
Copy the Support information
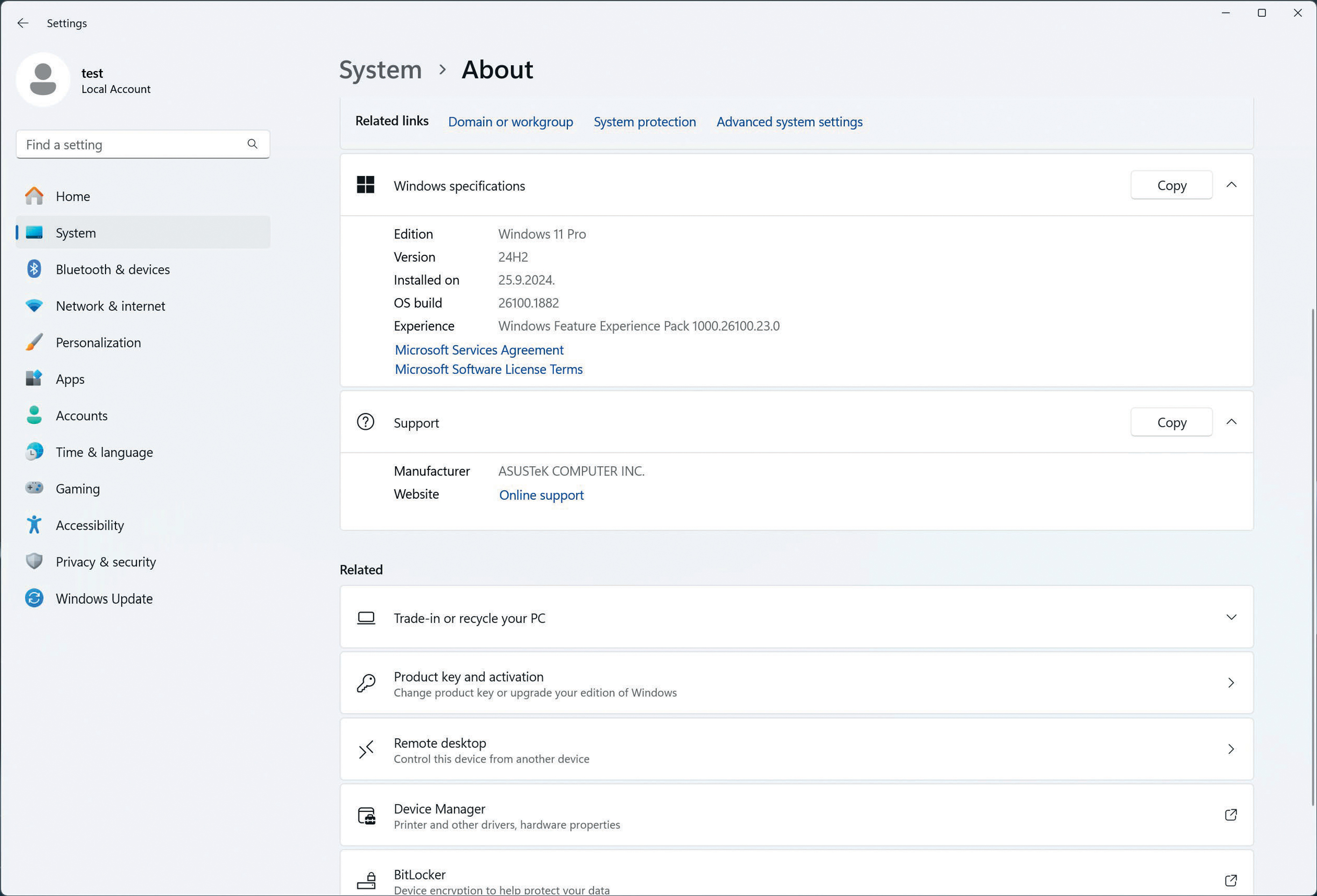(1171, 422)
